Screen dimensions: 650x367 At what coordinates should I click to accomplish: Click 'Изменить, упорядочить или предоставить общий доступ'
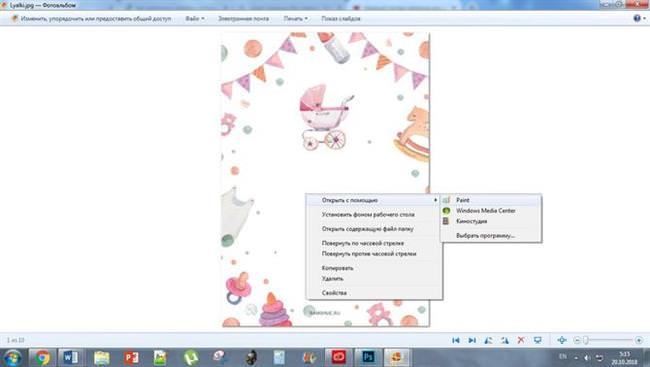(x=96, y=19)
